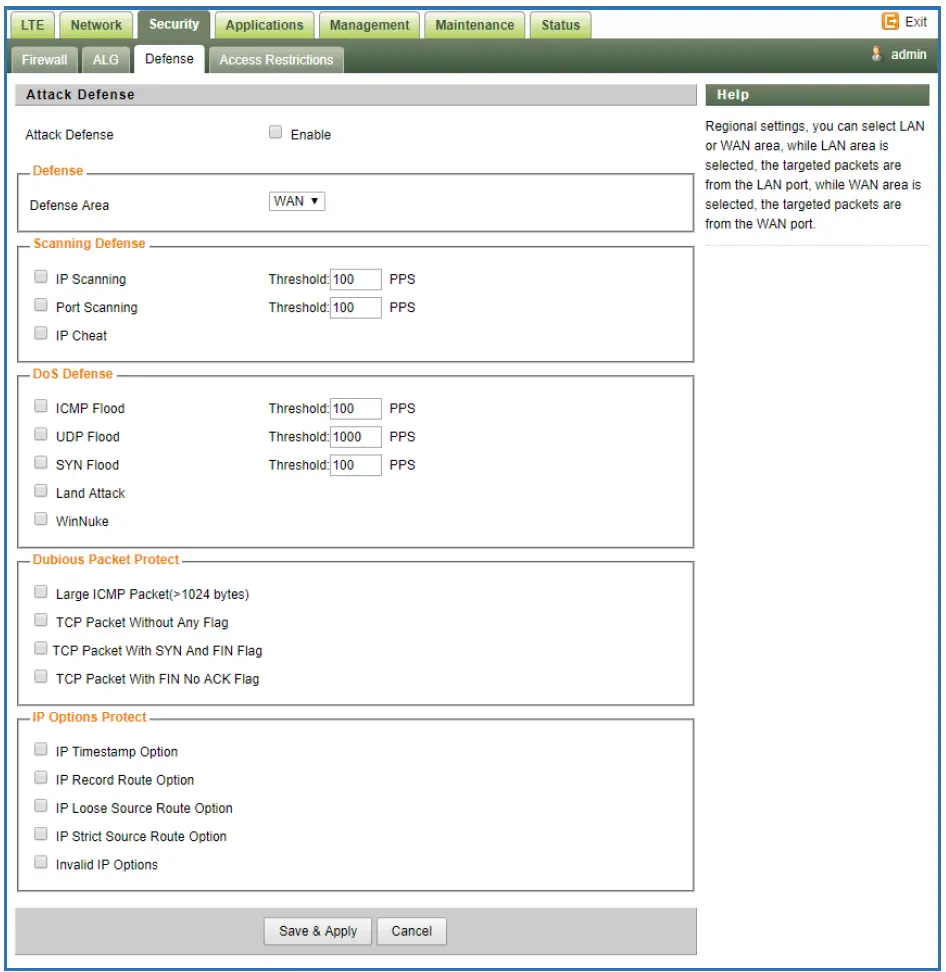Tick the Invalid IP Options checkbox
This screenshot has width=946, height=972.
[x=41, y=862]
